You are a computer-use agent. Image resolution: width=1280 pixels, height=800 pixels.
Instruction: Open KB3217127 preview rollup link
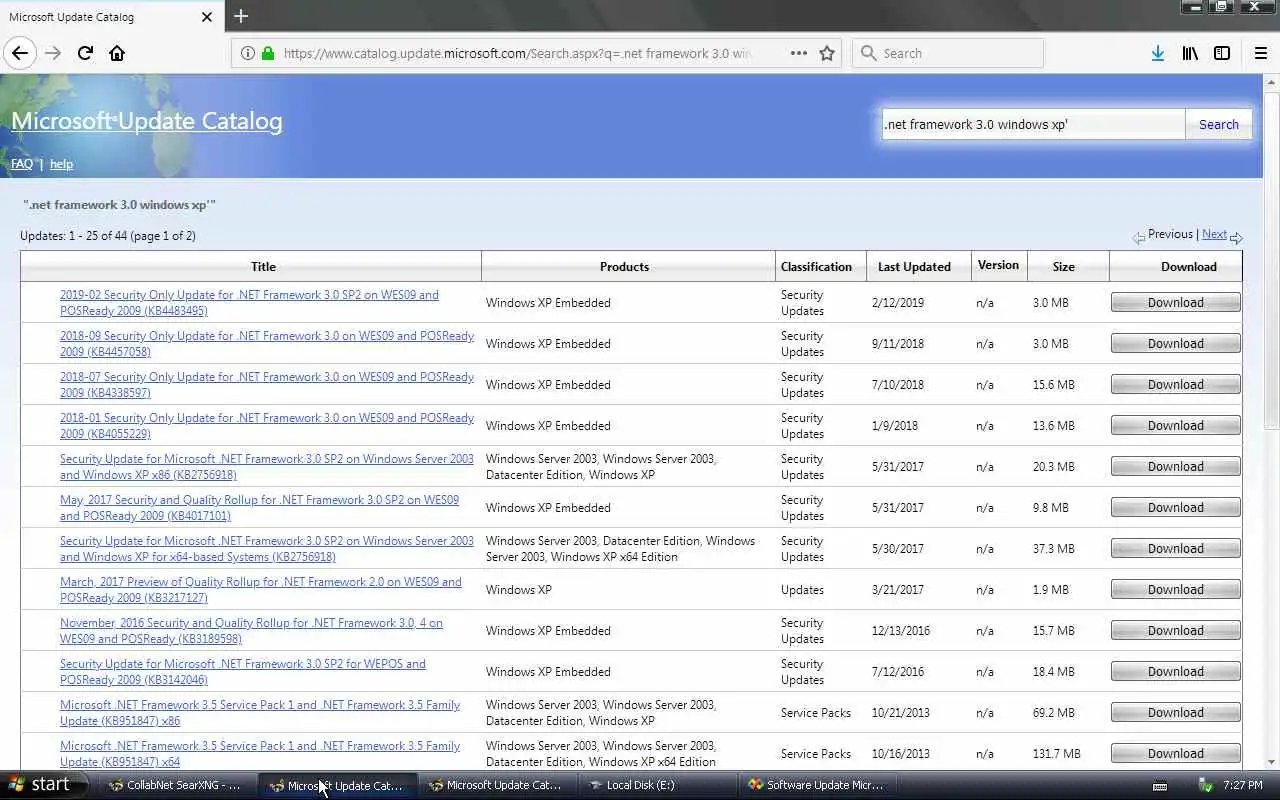[x=261, y=590]
